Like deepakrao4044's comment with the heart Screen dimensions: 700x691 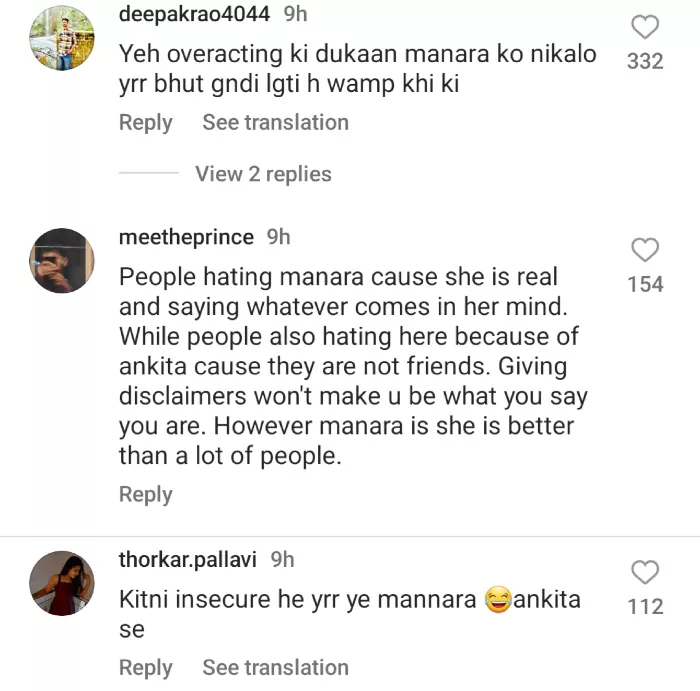pyautogui.click(x=645, y=27)
